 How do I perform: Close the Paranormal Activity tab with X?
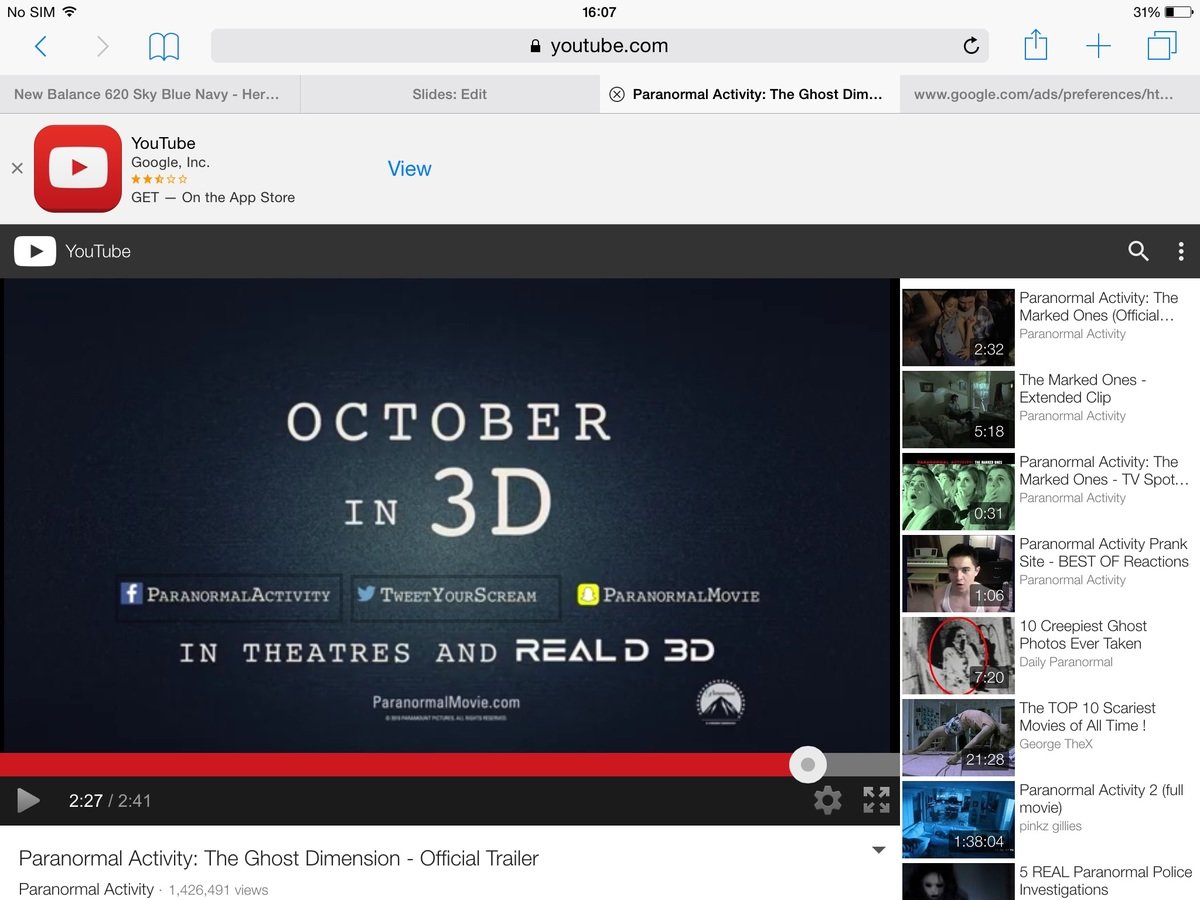coord(617,94)
